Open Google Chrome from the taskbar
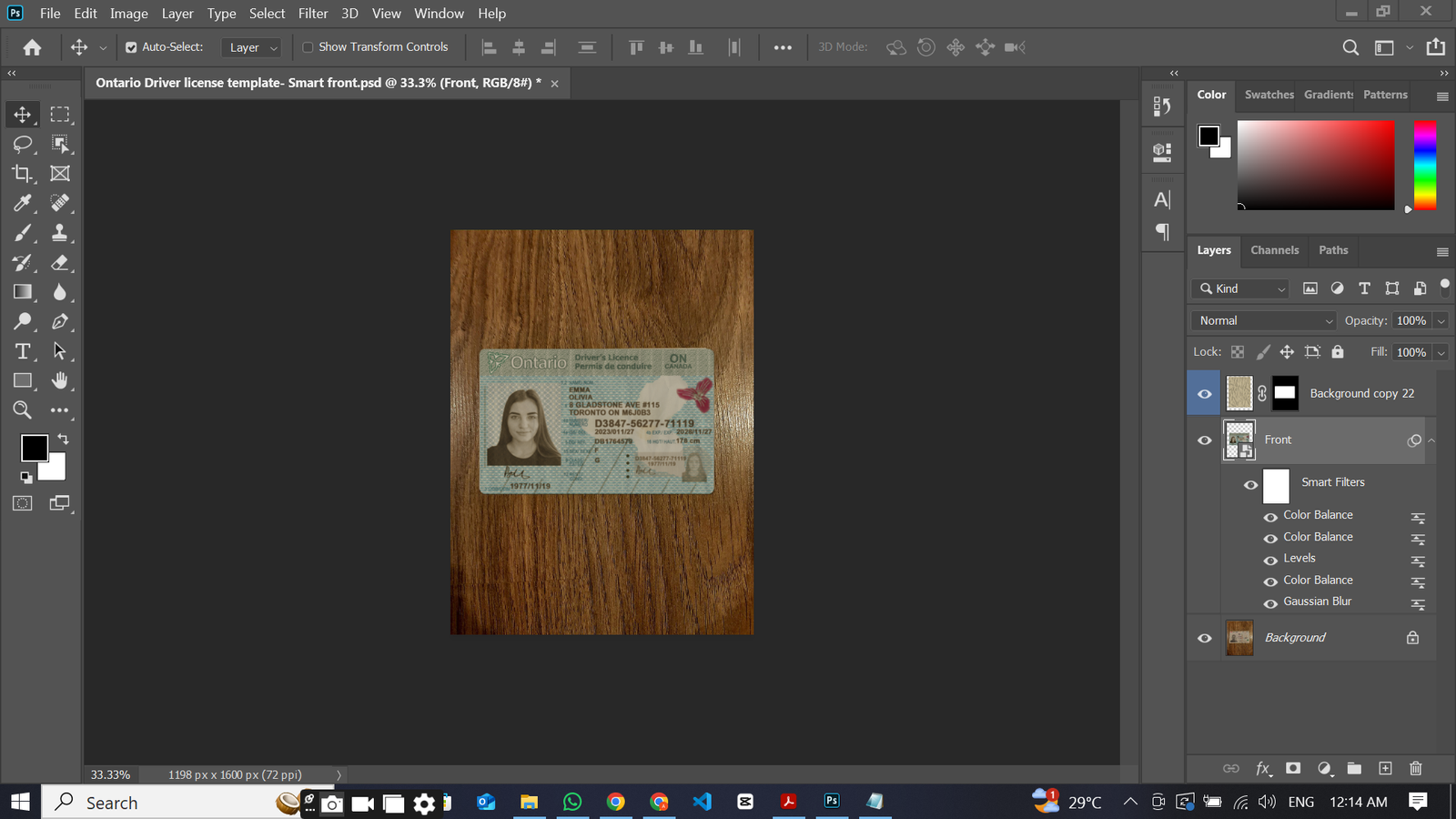Image resolution: width=1456 pixels, height=819 pixels. 616,802
